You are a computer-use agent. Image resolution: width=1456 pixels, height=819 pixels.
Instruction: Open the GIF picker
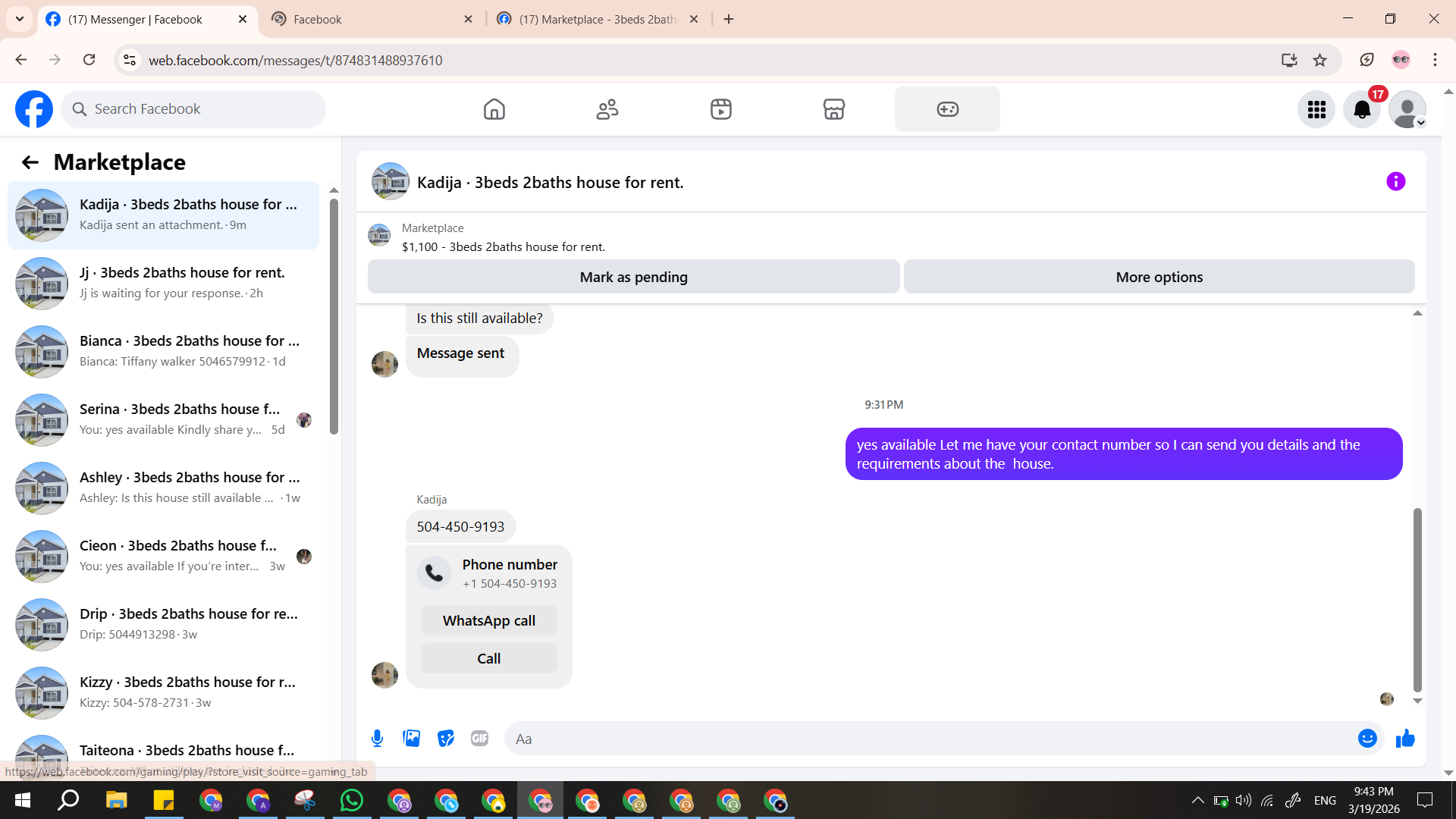click(x=479, y=739)
